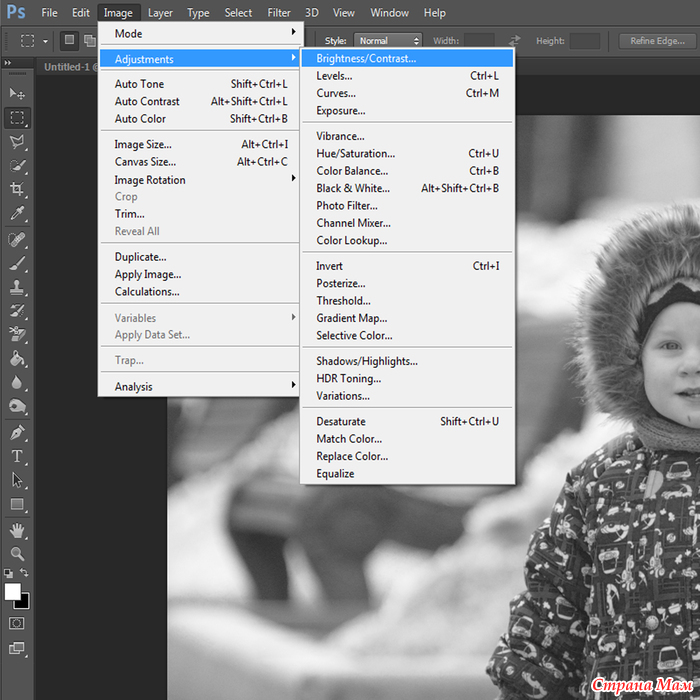This screenshot has height=700, width=700.
Task: Choose Add to selection mode
Action: 90,41
